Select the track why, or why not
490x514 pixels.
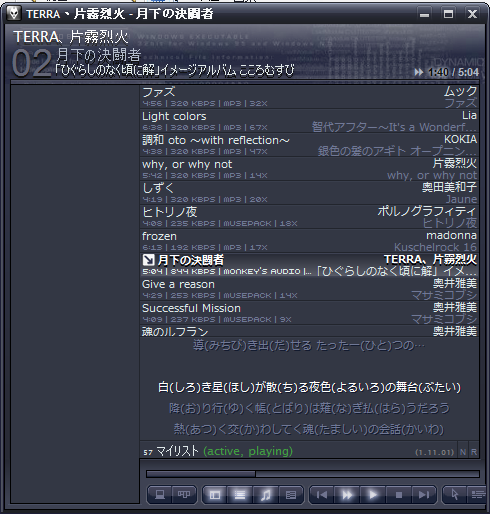point(309,169)
